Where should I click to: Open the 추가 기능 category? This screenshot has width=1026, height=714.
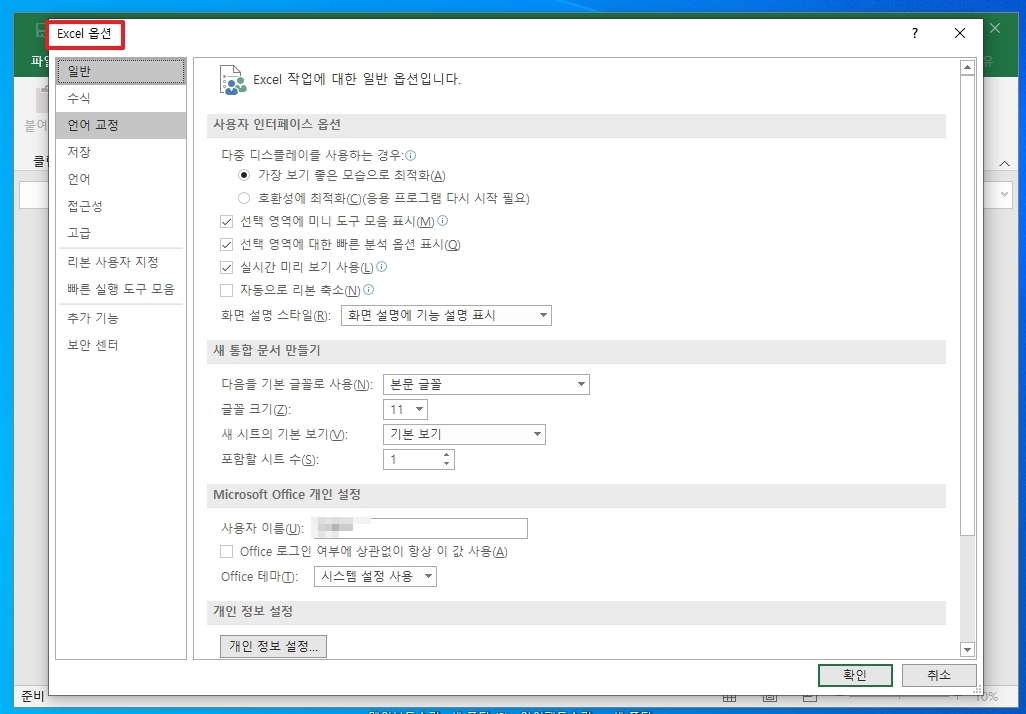121,318
